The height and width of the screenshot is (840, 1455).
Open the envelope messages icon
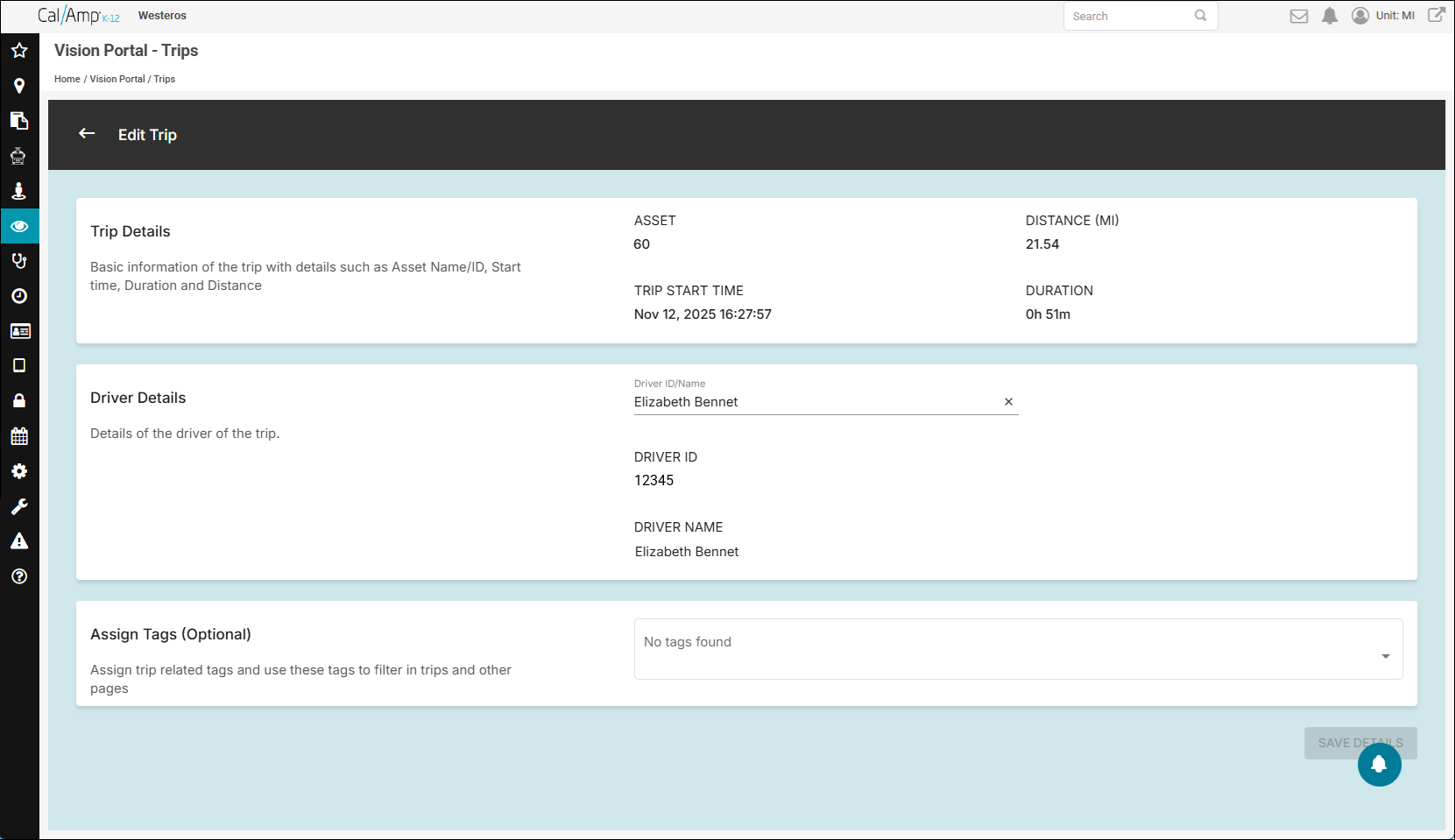(1299, 16)
